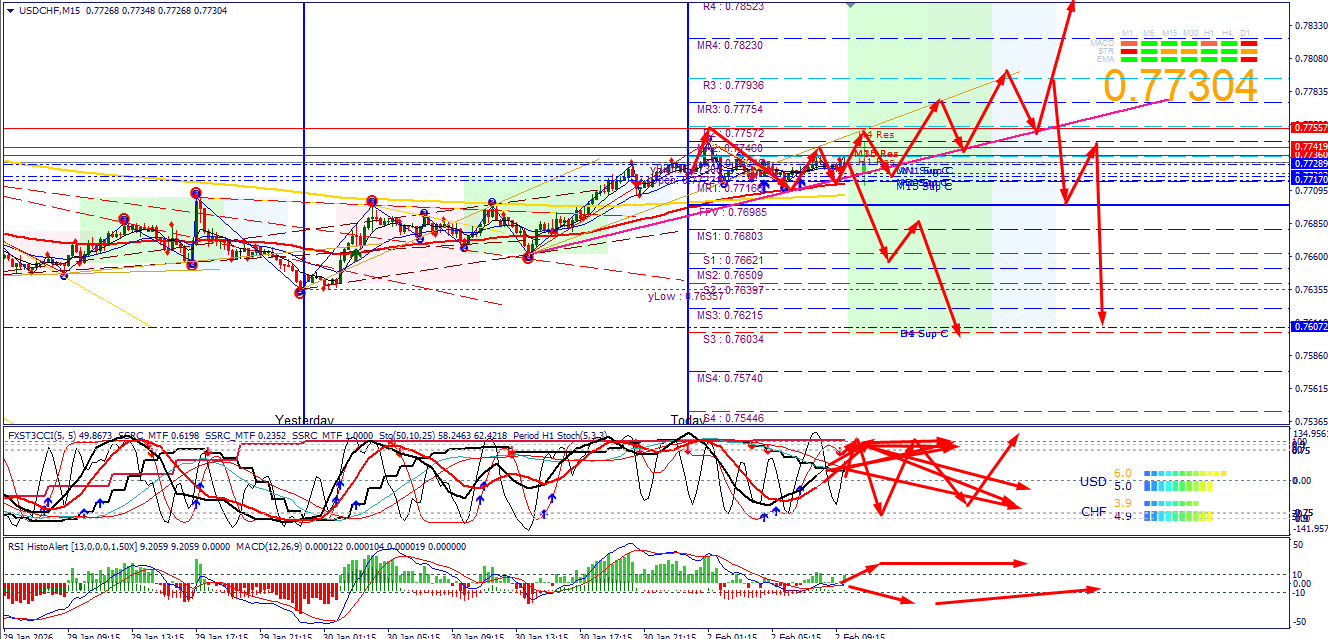
Task: Click the blue 0.76072 price axis tag
Action: point(1309,327)
